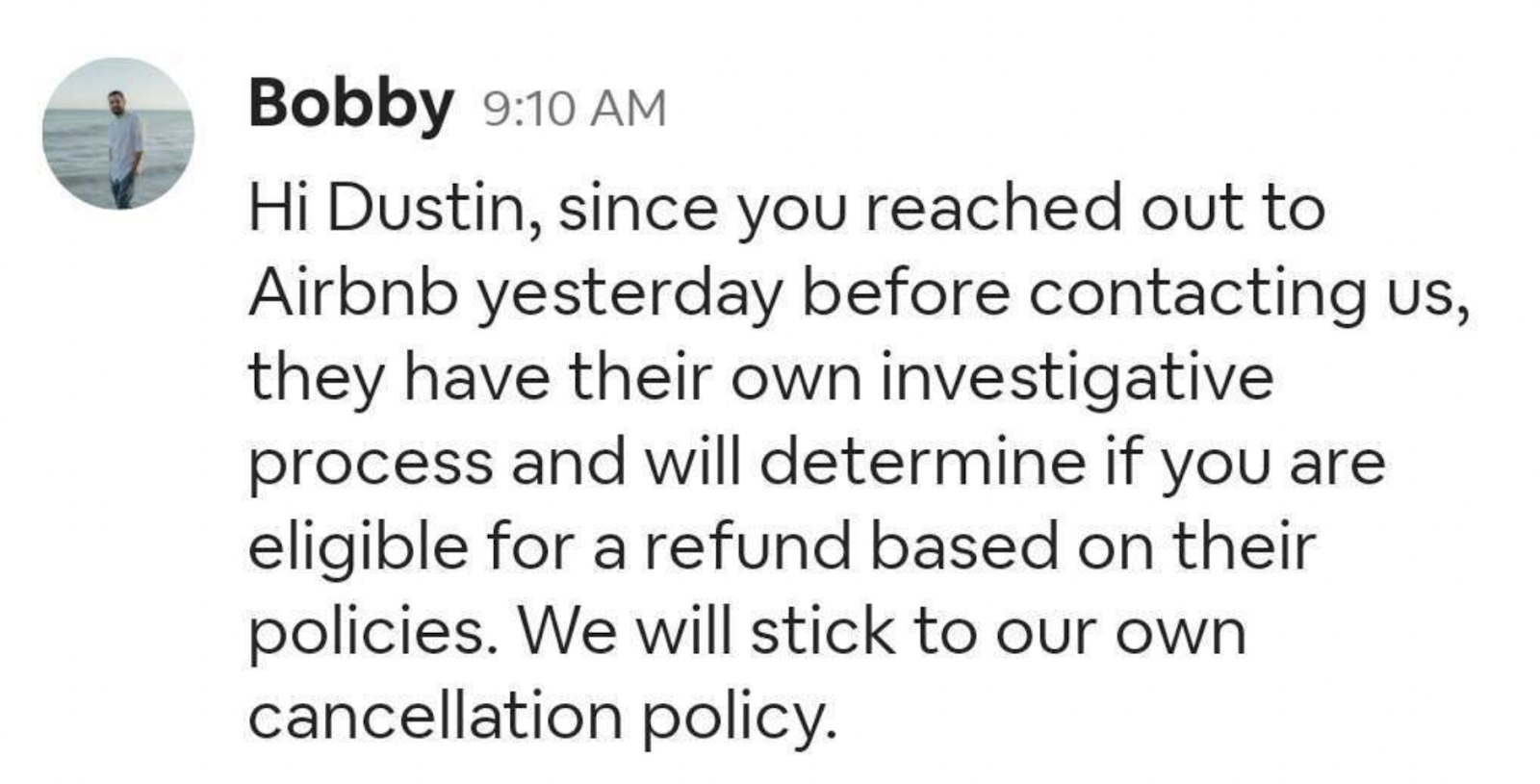Click the word 'Airbnb' in the message
The image size is (1540, 784).
coord(353,291)
